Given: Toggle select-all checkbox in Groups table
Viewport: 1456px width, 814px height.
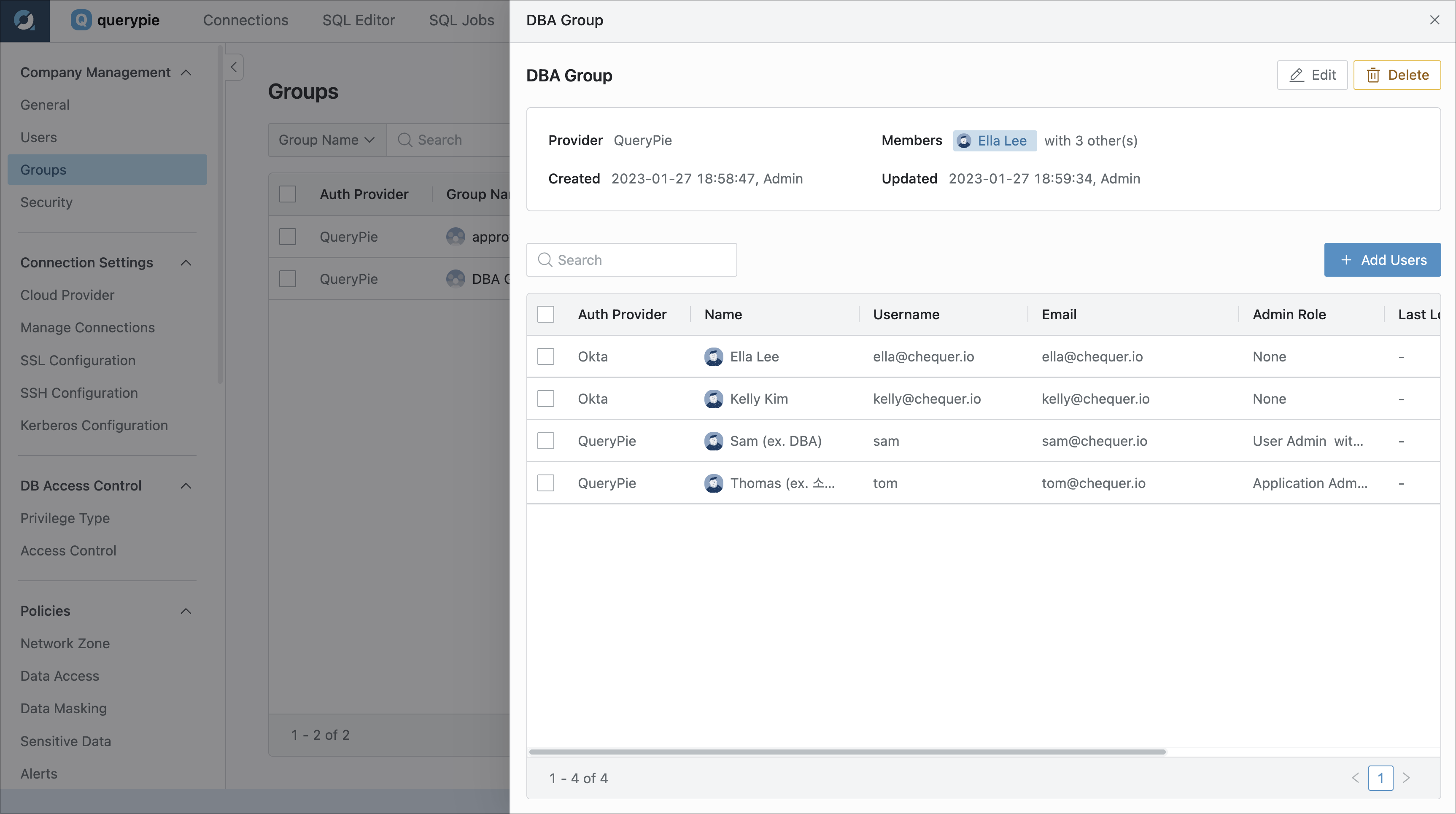Looking at the screenshot, I should coord(288,194).
